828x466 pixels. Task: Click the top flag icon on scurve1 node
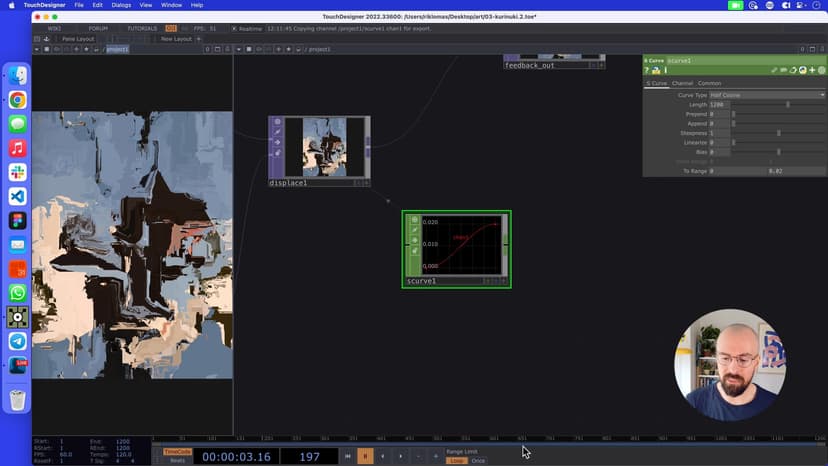click(414, 219)
